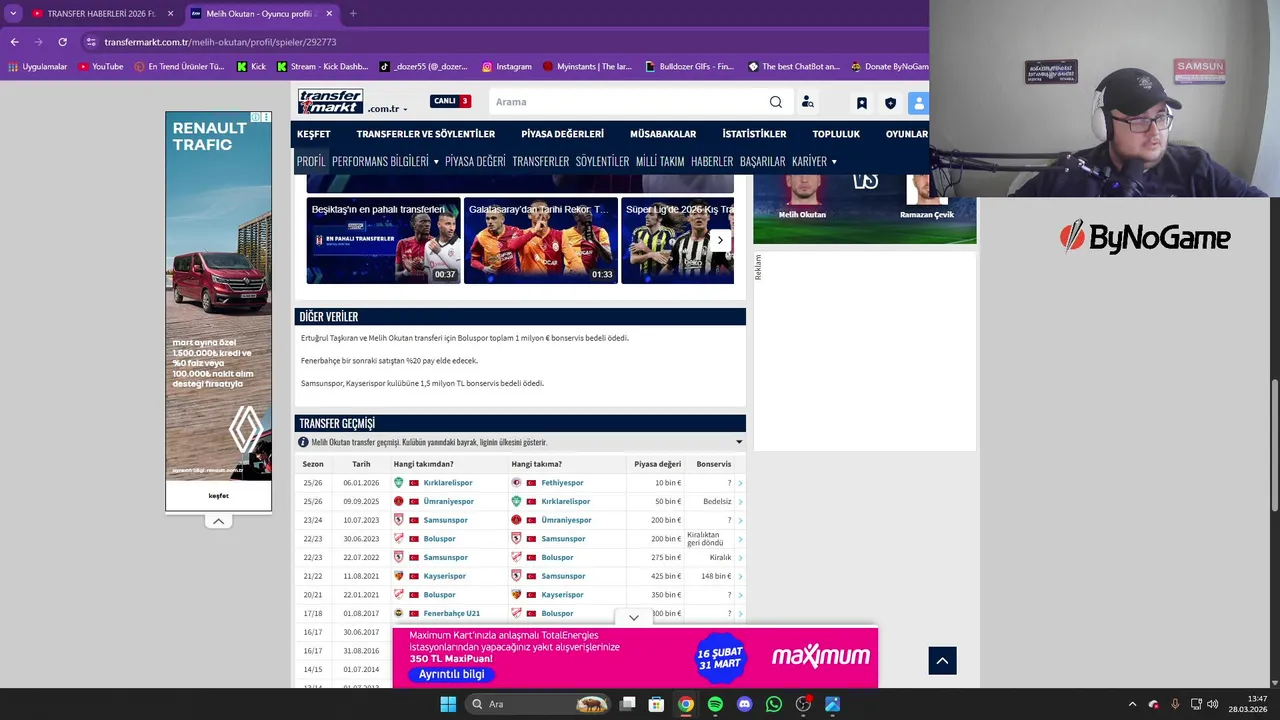
Task: Click into the Arama search field
Action: pyautogui.click(x=628, y=102)
